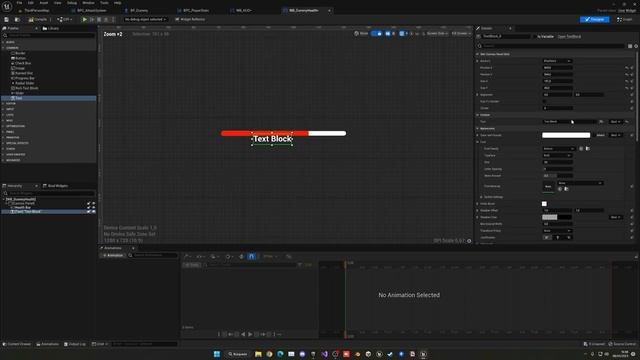This screenshot has width=640, height=360.
Task: Open the File menu
Action: tap(19, 3)
